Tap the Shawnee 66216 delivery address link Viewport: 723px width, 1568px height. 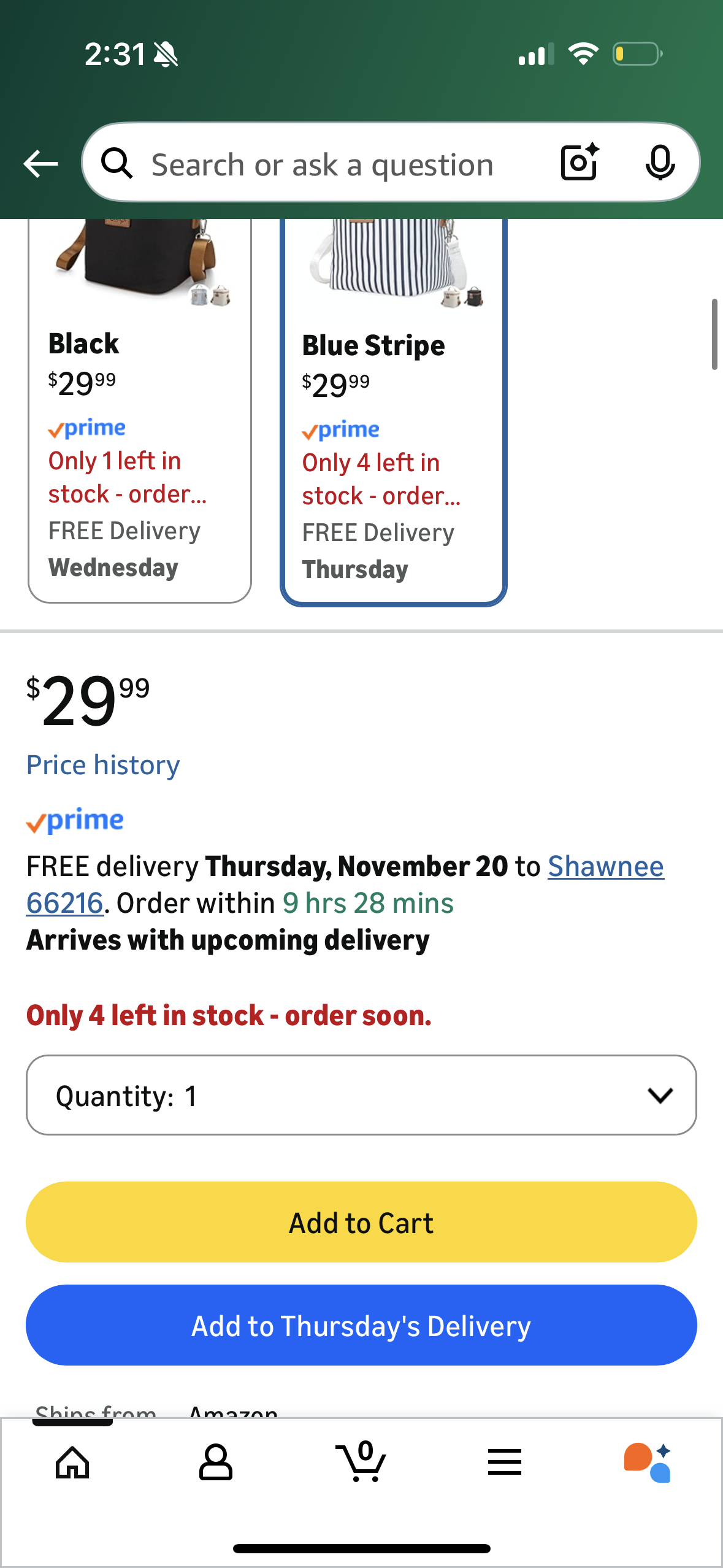pyautogui.click(x=605, y=867)
